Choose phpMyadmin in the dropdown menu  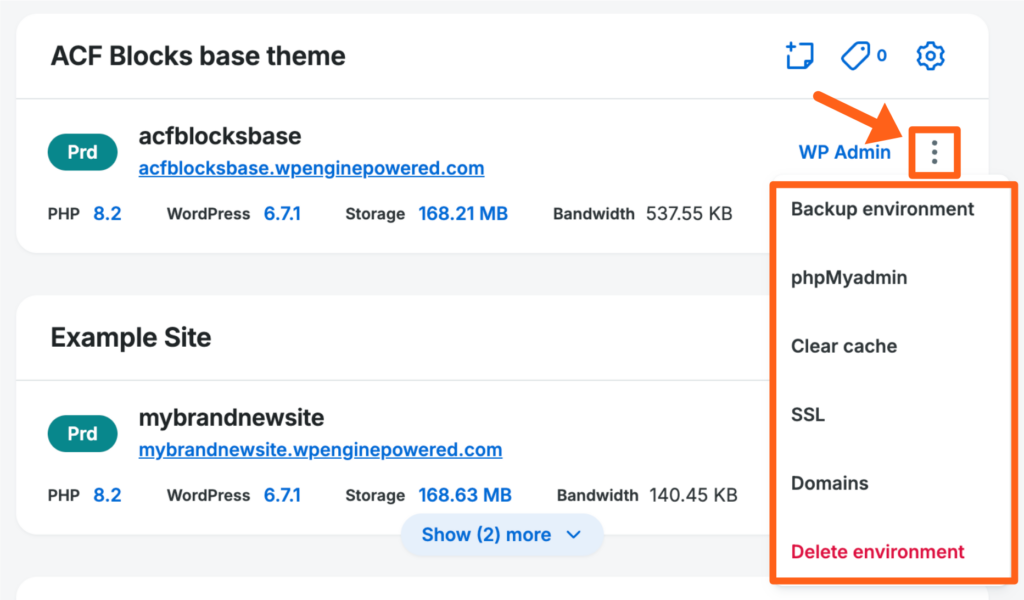pos(849,278)
